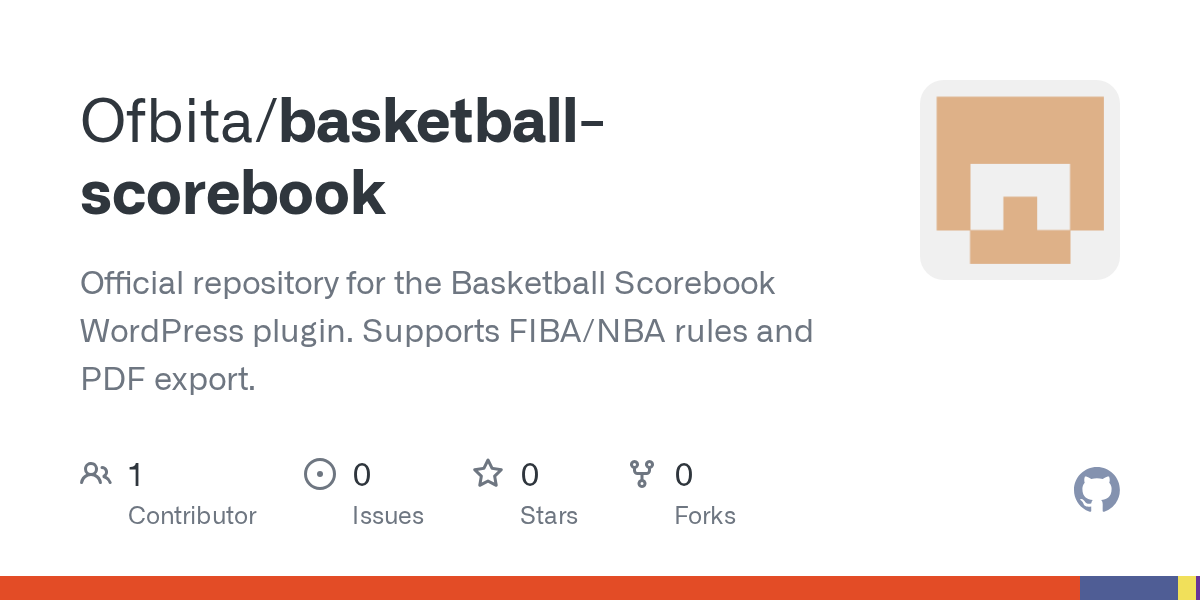This screenshot has width=1200, height=600.
Task: Click the stars count number 0
Action: (530, 474)
